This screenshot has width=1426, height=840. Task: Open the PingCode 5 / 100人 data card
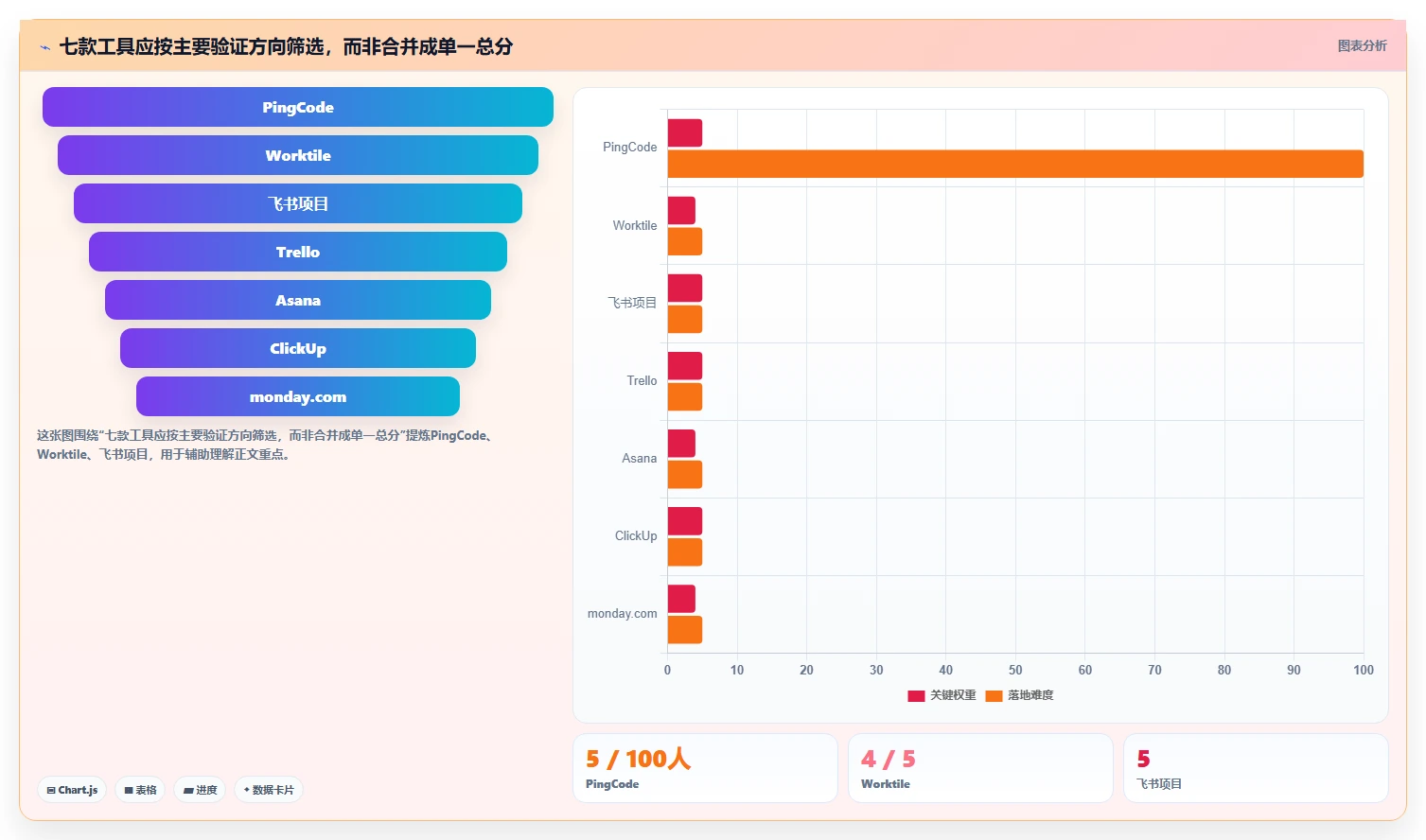(x=705, y=768)
